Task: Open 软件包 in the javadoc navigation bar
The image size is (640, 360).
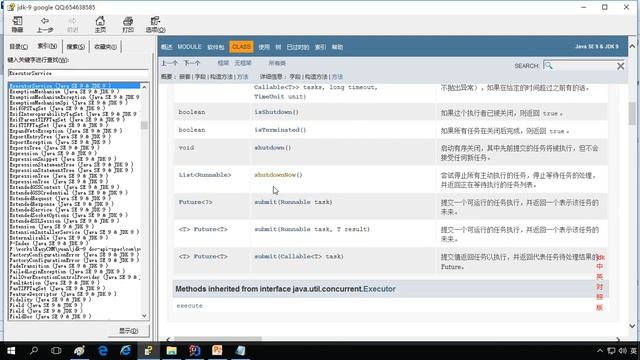Action: click(216, 47)
